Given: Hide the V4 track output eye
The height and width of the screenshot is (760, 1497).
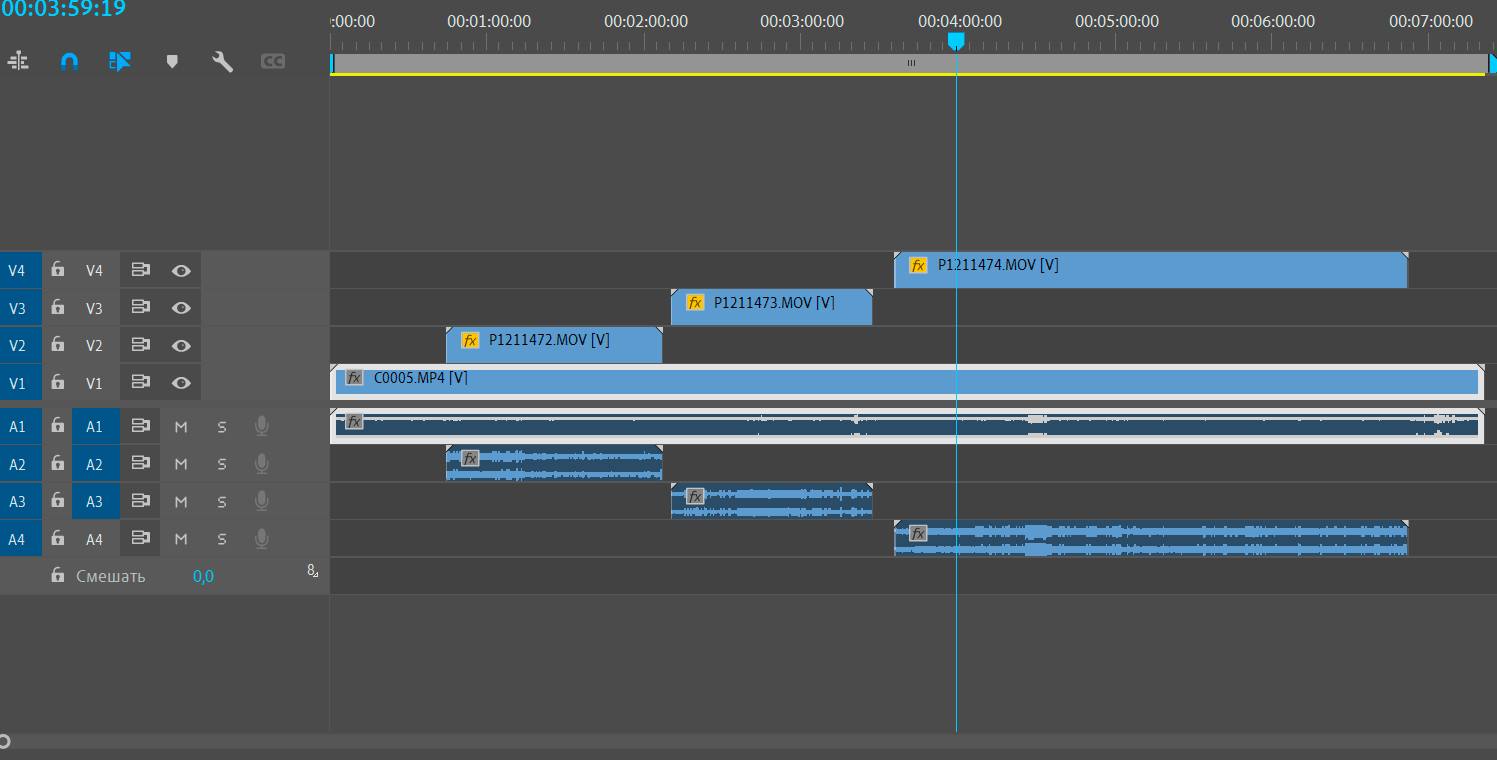Looking at the screenshot, I should coord(181,270).
